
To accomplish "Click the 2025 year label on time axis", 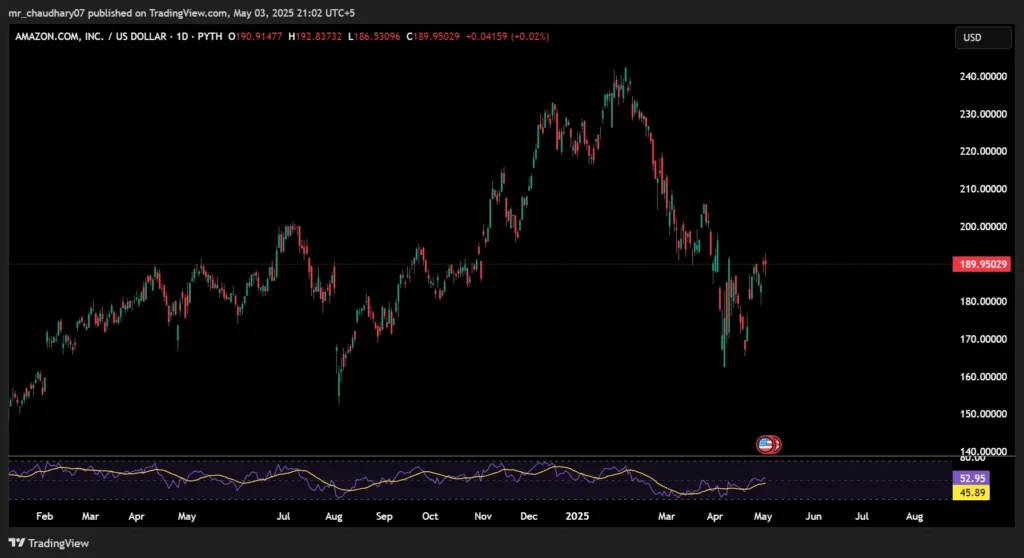I will 577,516.
